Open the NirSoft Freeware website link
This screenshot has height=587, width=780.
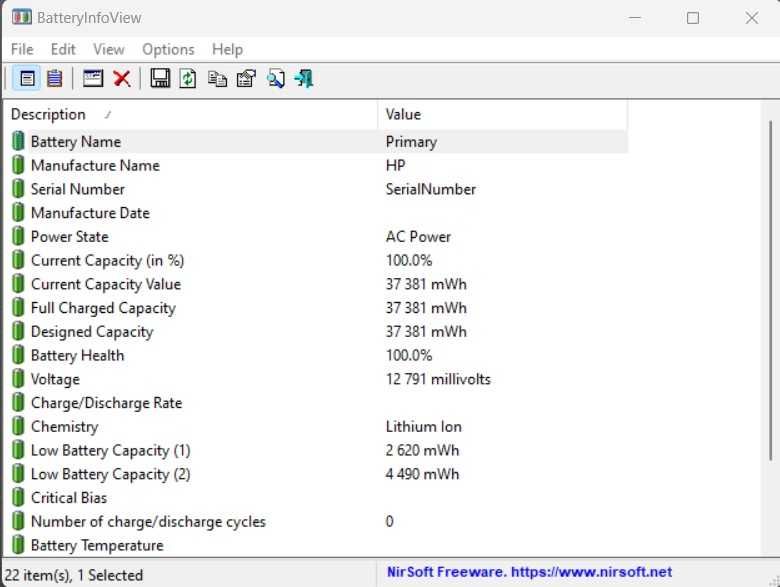click(x=529, y=572)
